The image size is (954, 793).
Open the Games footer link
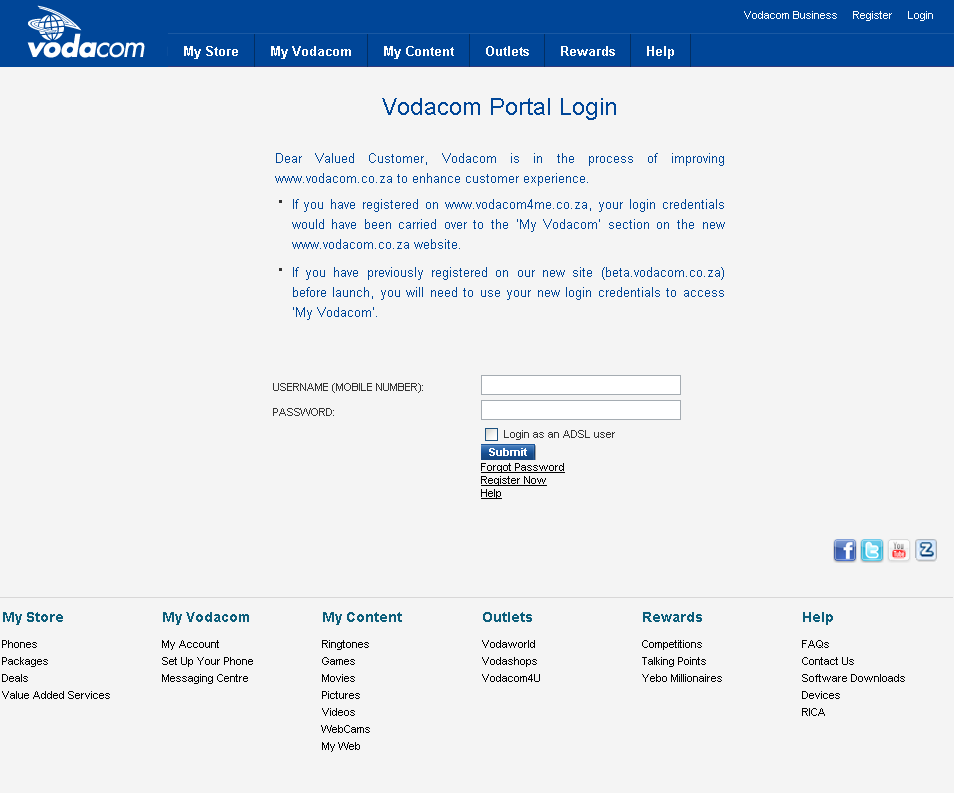pyautogui.click(x=338, y=661)
